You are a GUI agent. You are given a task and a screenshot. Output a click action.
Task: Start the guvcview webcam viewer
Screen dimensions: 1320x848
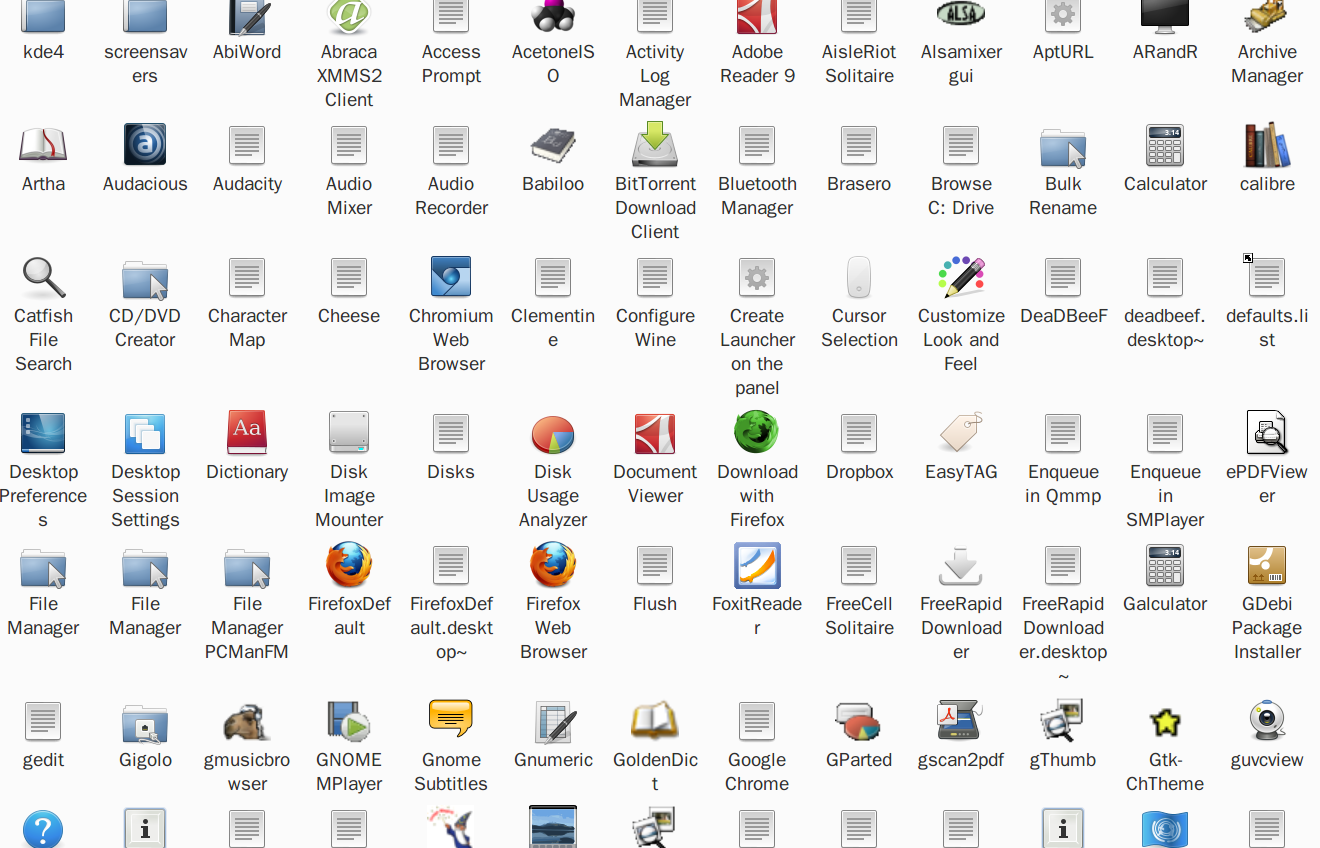coord(1267,719)
